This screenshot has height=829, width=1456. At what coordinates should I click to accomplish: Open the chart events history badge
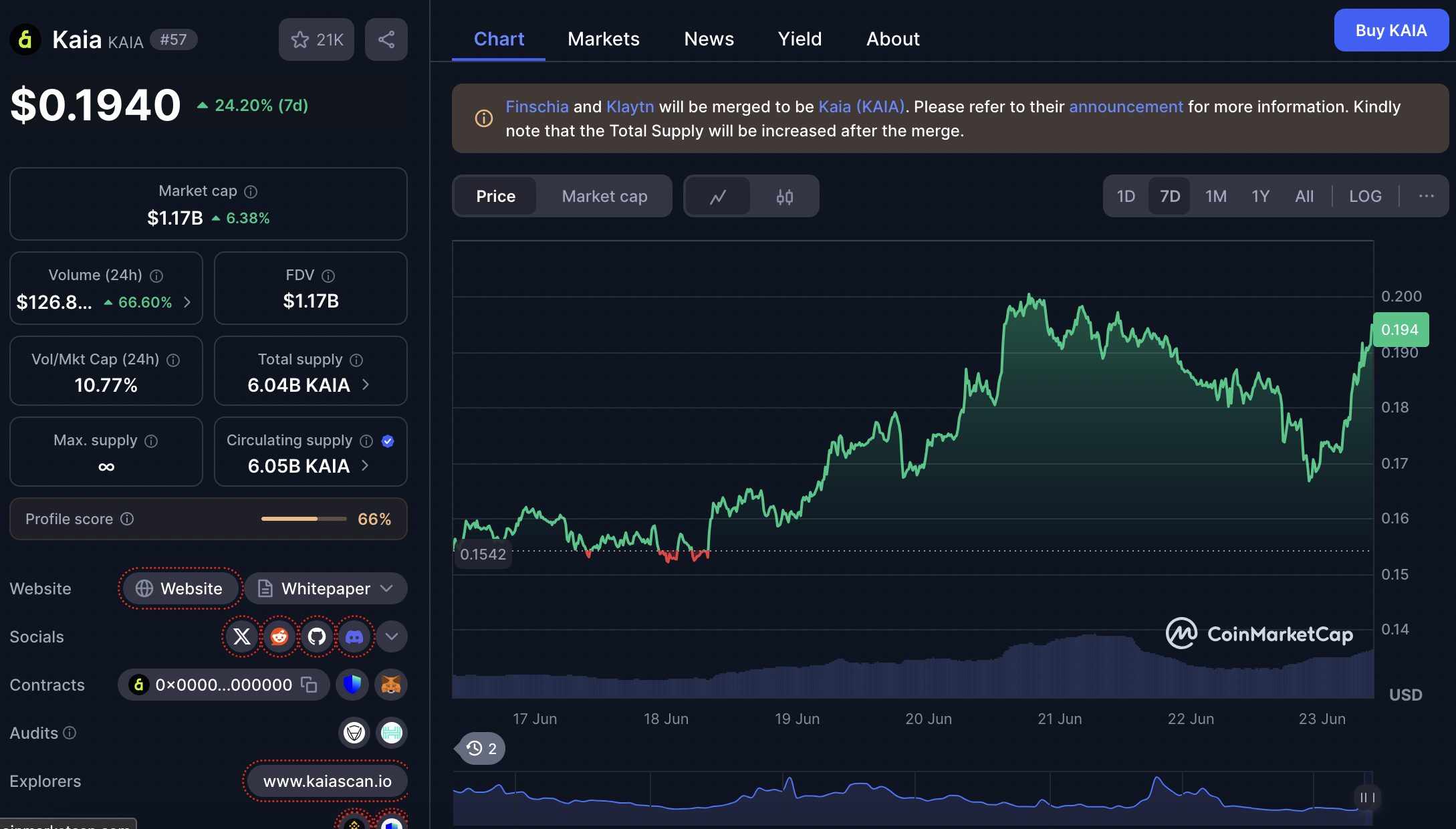[x=481, y=748]
